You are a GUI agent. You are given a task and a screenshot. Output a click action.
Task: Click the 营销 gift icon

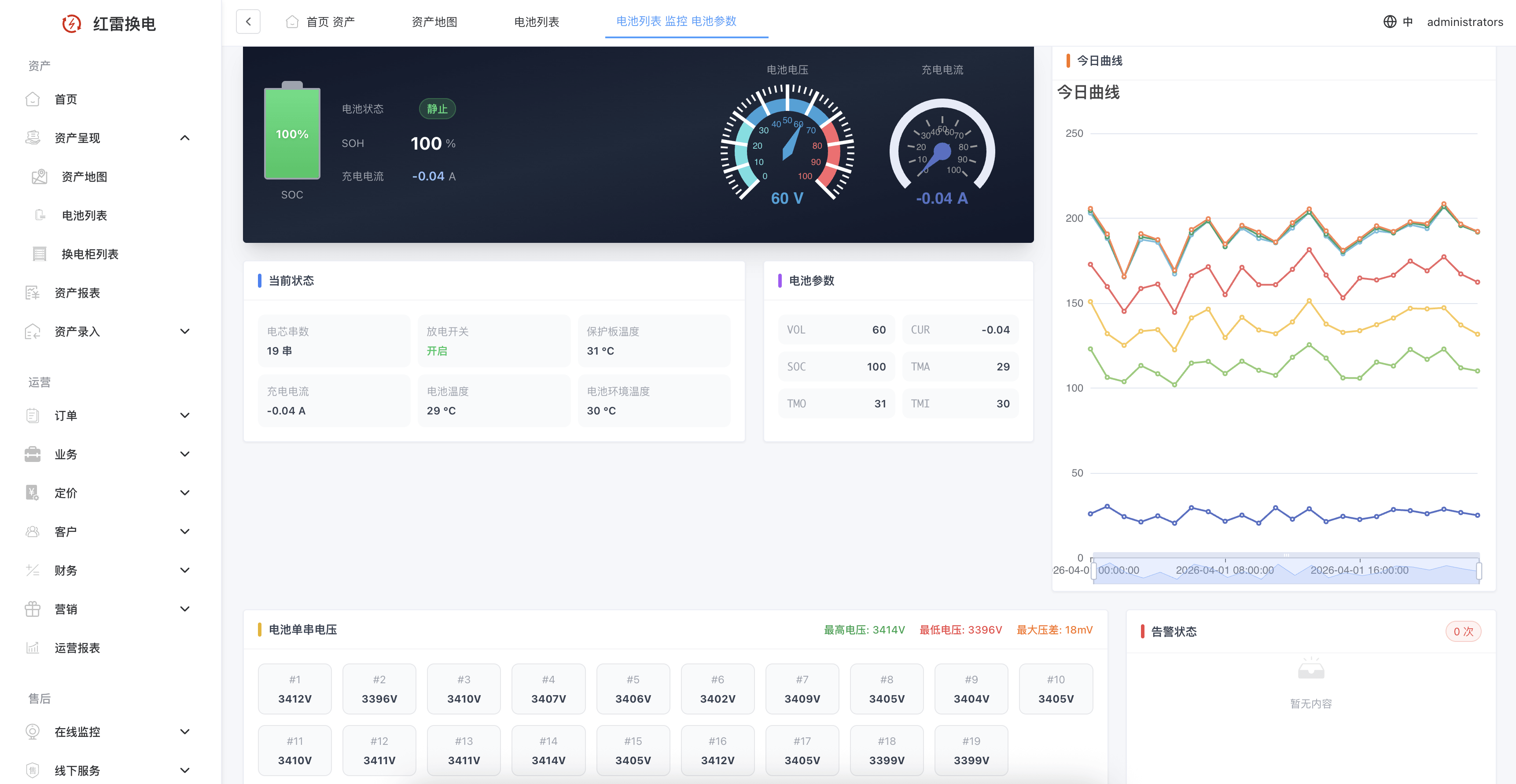pyautogui.click(x=33, y=609)
